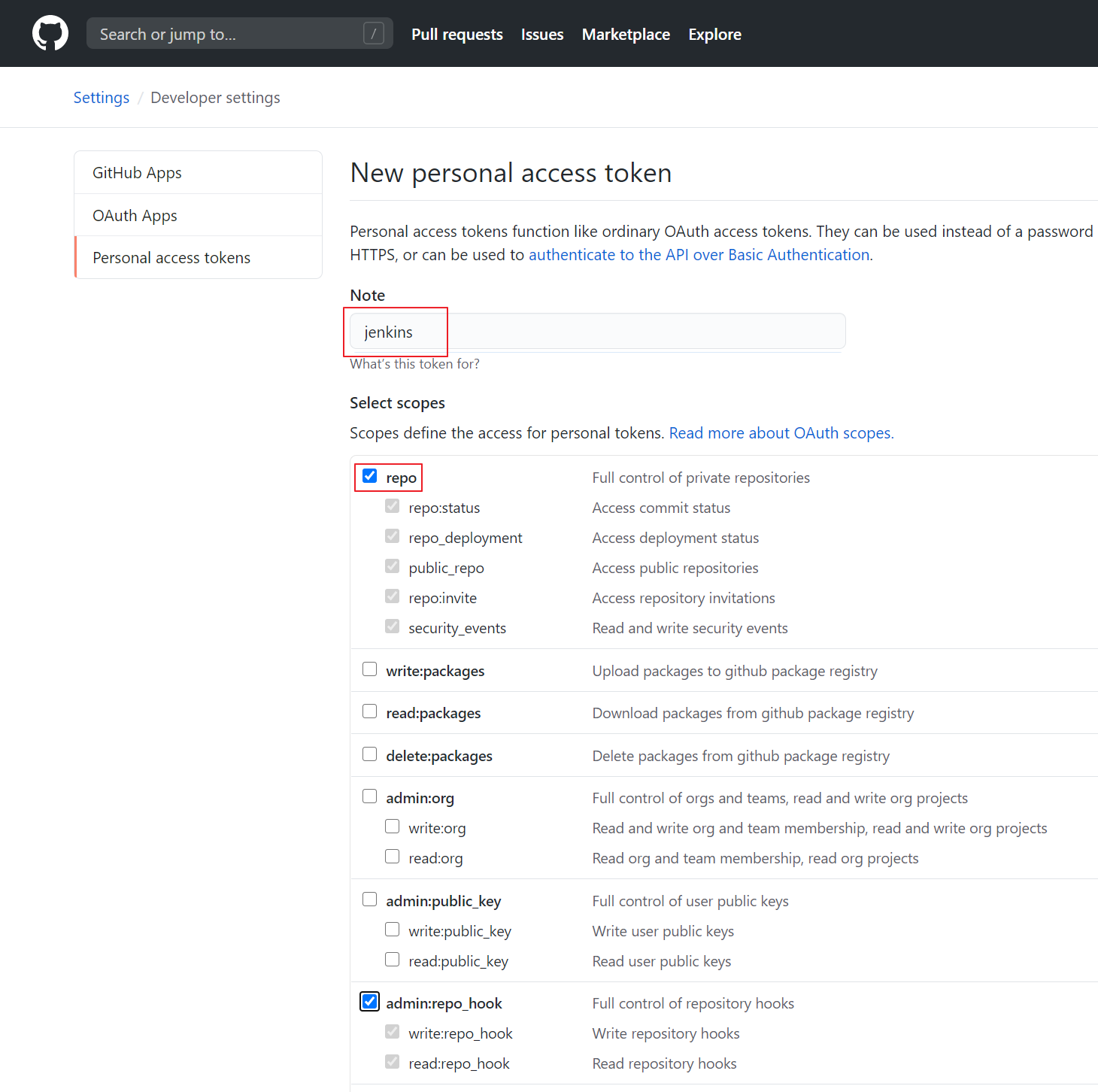Screen dimensions: 1098x1092
Task: Click 'What's this token for?' hint text
Action: point(414,364)
